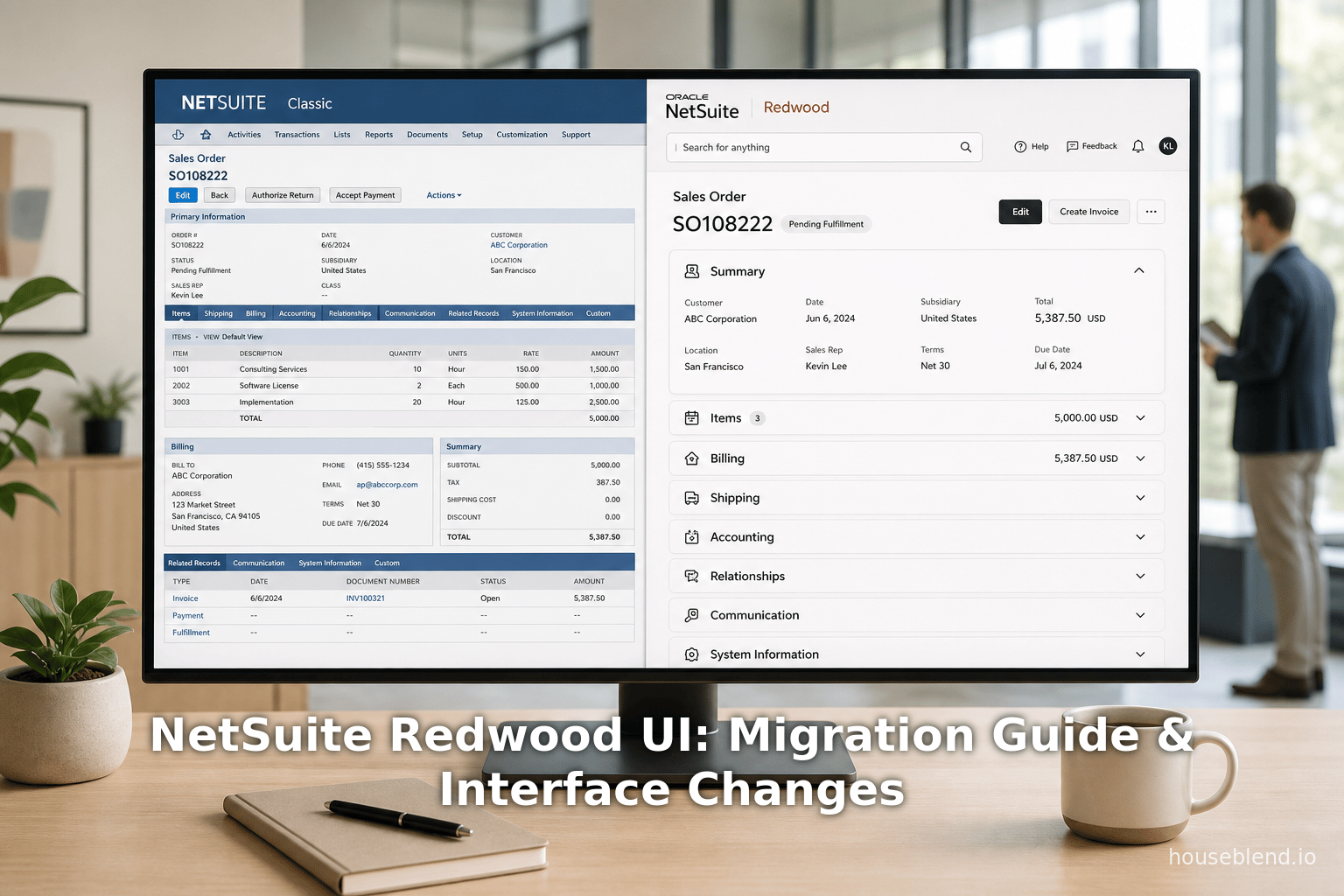Click the Items section icon
The height and width of the screenshot is (896, 1344).
691,418
